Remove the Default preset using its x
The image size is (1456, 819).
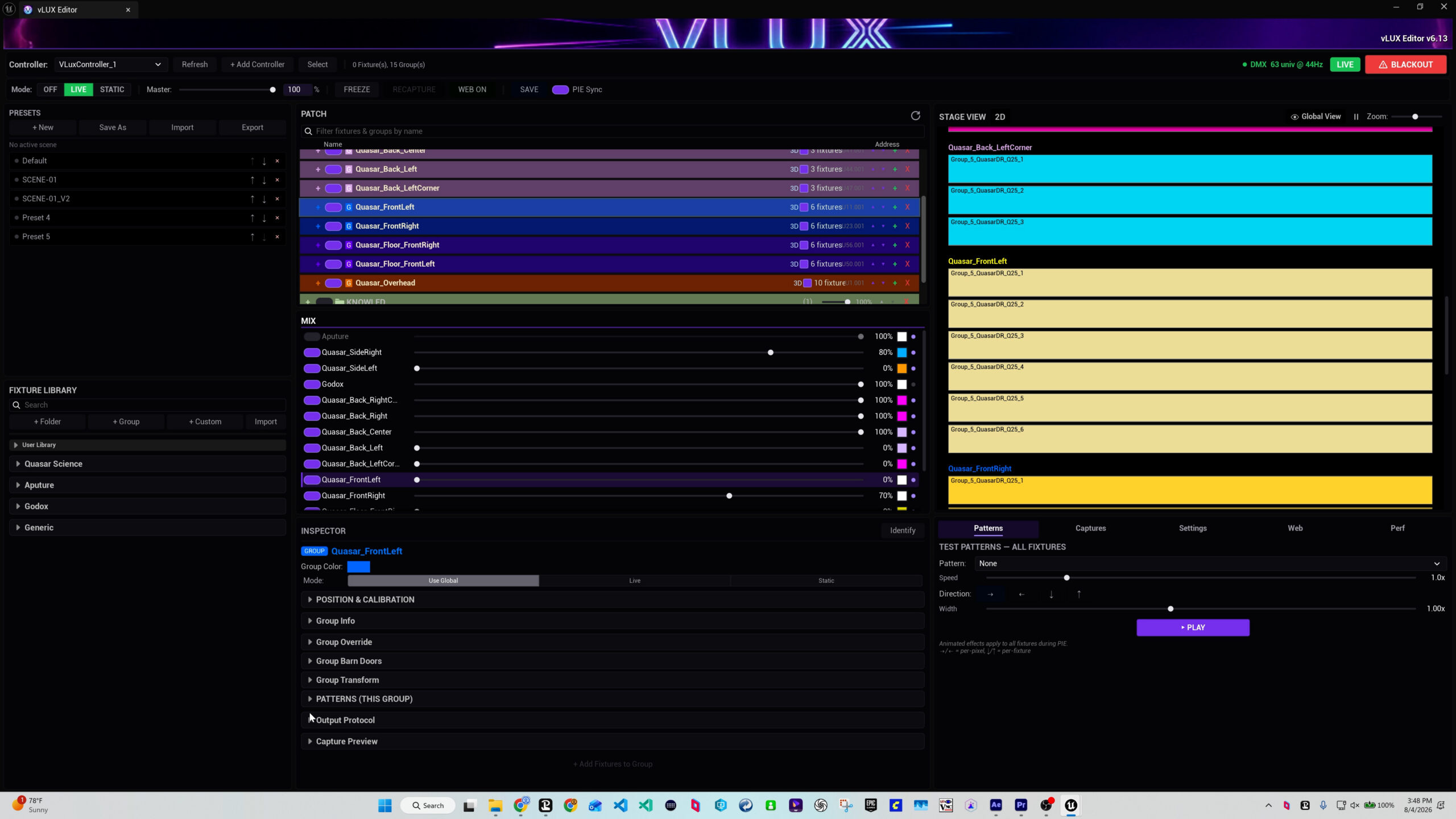(277, 161)
